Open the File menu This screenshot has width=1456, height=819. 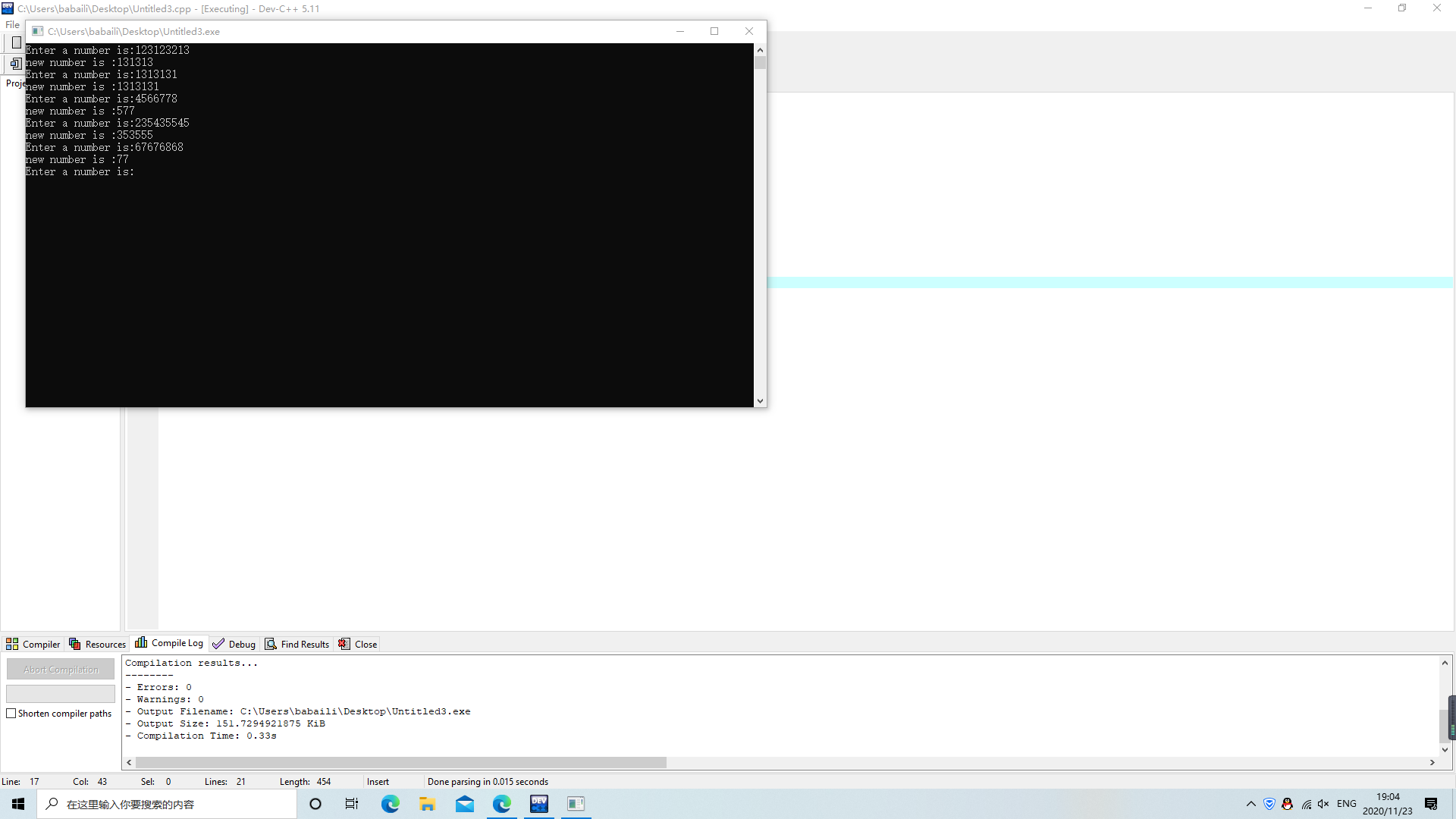12,24
